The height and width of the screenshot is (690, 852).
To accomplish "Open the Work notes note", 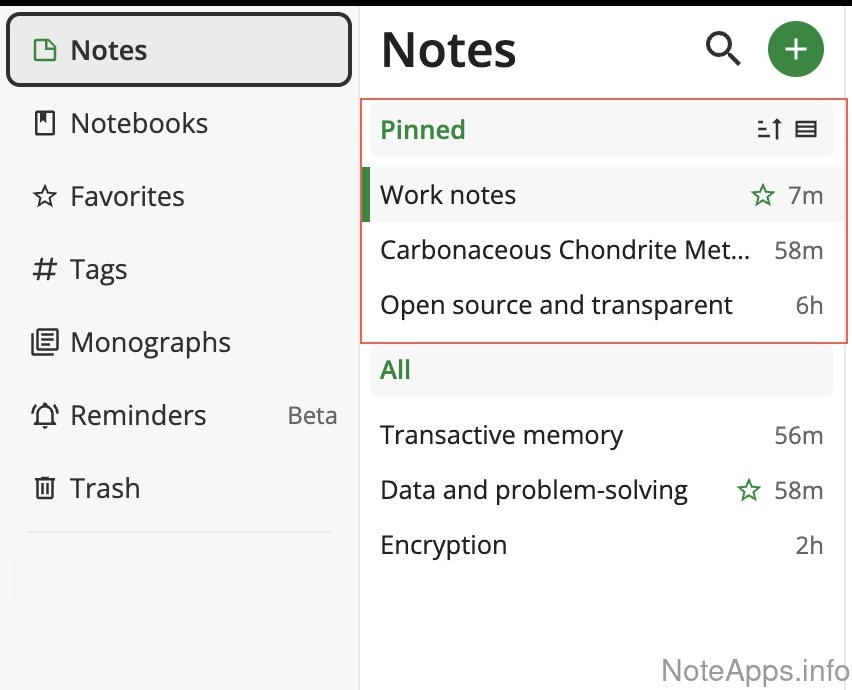I will (x=448, y=195).
